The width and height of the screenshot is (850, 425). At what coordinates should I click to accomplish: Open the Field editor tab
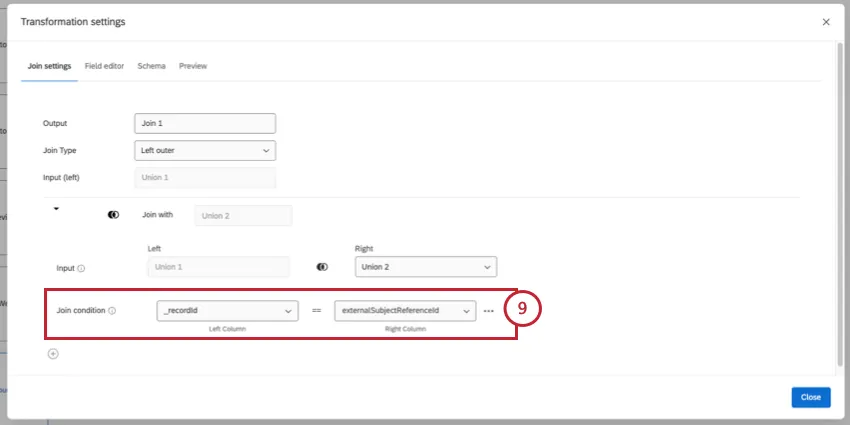tap(104, 66)
